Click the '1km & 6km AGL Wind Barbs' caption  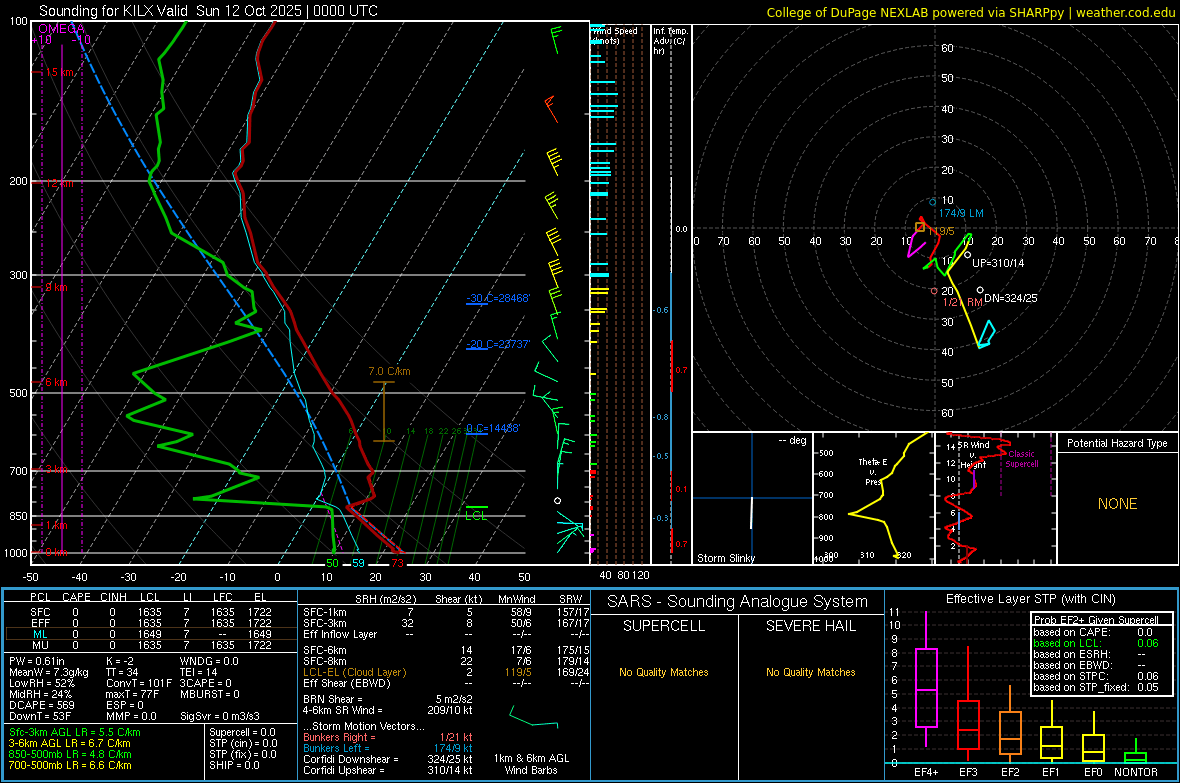(x=531, y=764)
